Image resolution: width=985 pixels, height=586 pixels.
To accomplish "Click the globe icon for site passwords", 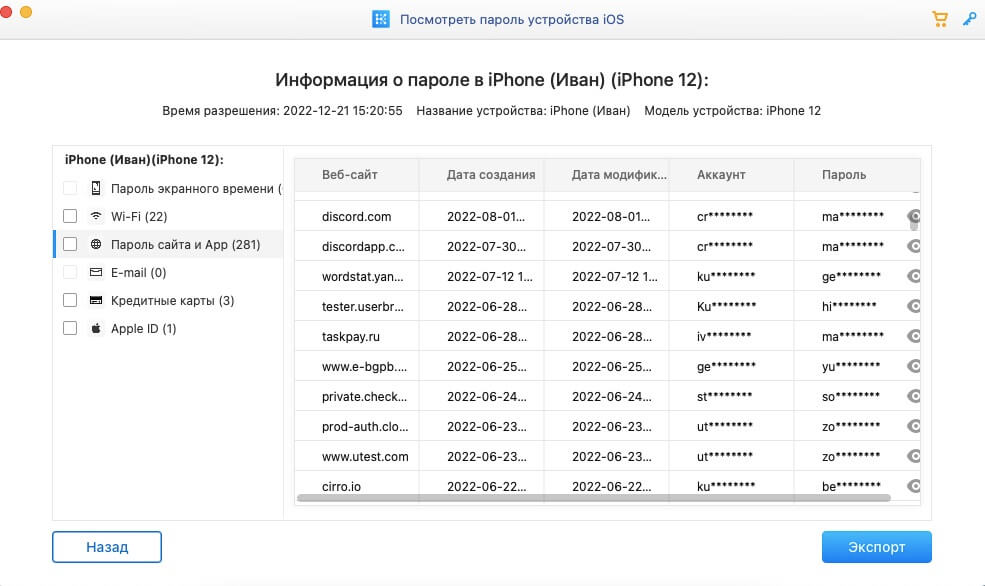I will click(x=96, y=244).
